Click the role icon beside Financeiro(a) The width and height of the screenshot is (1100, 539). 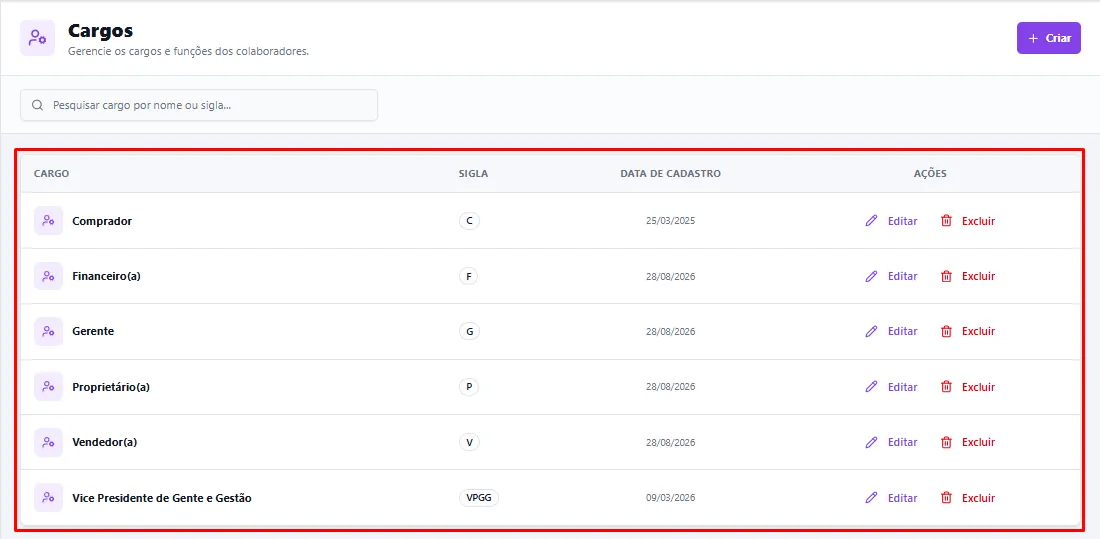click(x=48, y=276)
